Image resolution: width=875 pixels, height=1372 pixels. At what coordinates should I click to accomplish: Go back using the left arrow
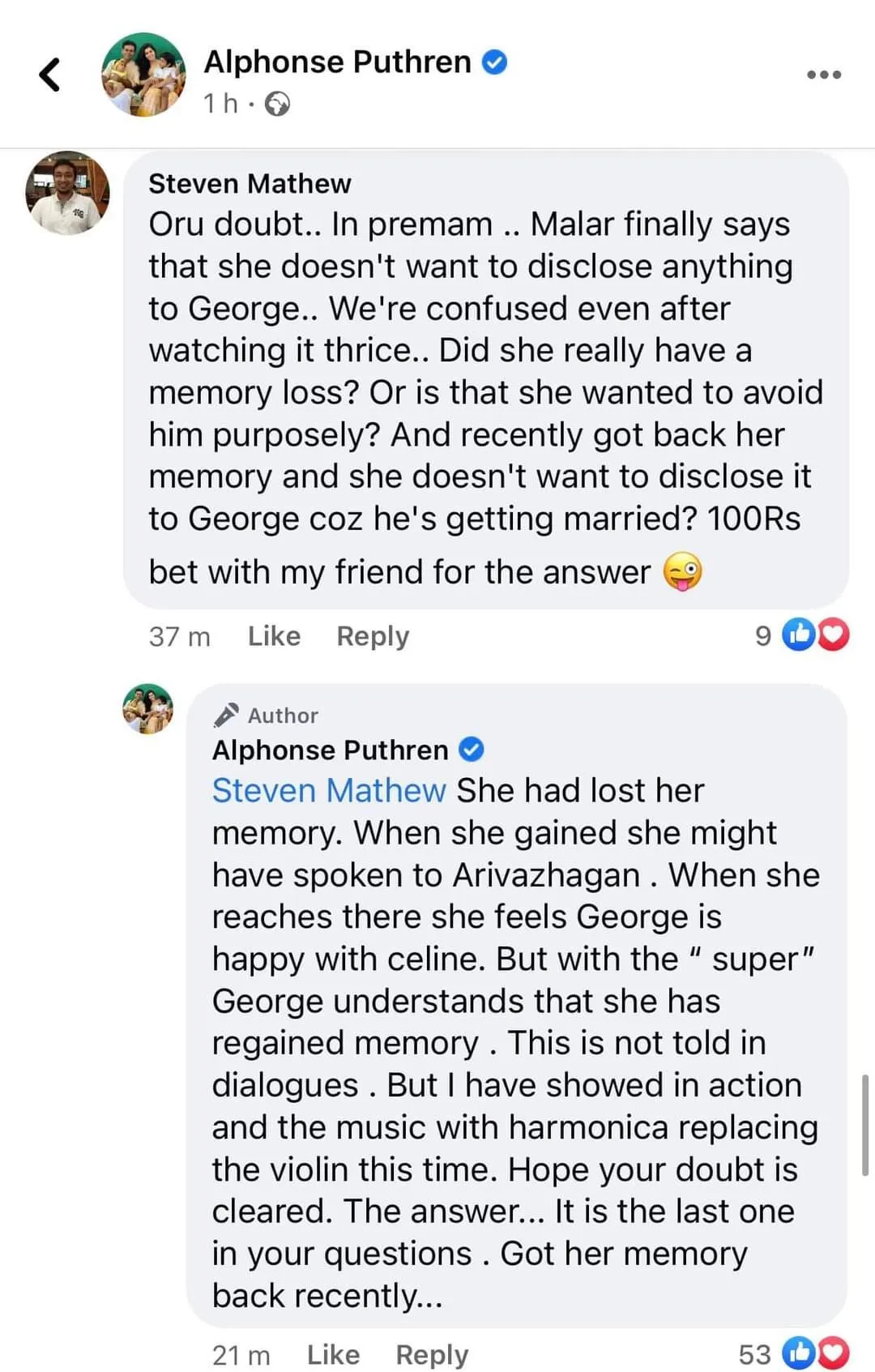click(x=50, y=75)
